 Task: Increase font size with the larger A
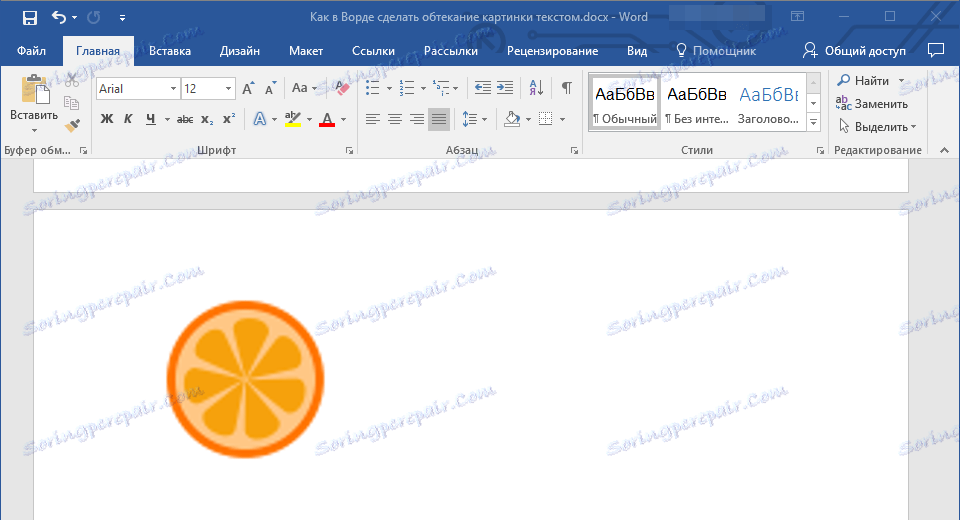tap(248, 89)
